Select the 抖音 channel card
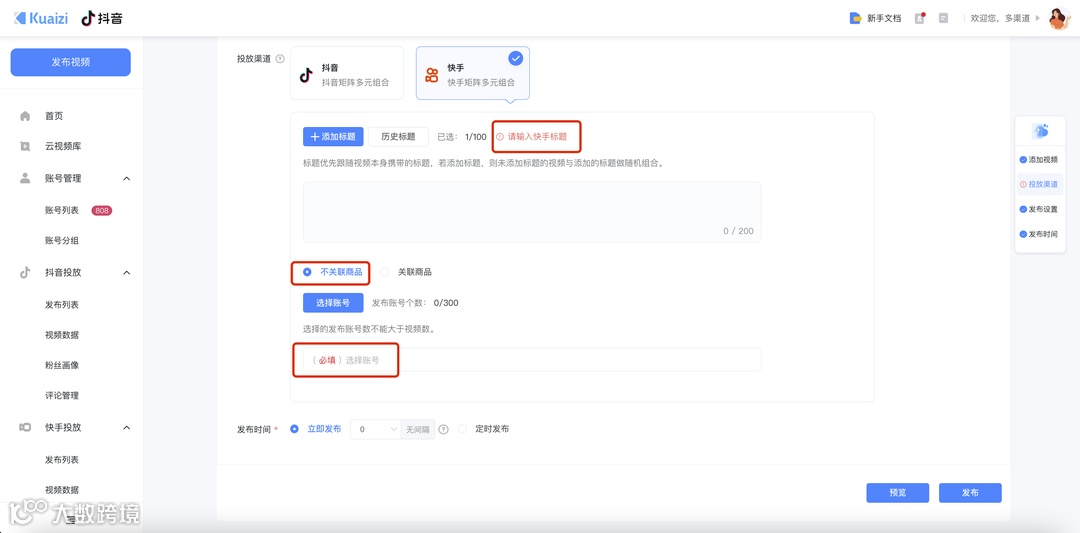 pos(347,73)
